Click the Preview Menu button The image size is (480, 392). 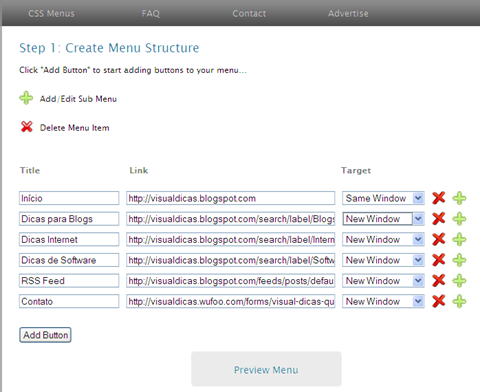pyautogui.click(x=266, y=369)
